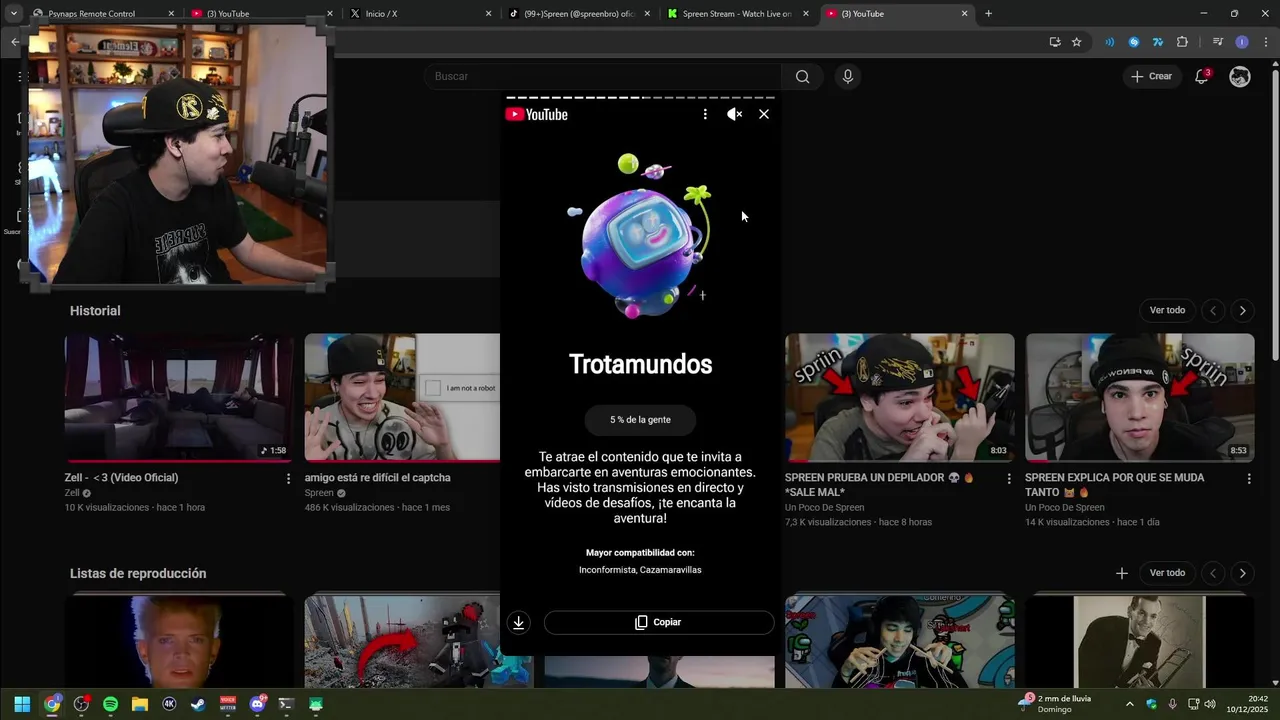1280x720 pixels.
Task: Click the YouTube logo in the recap overlay
Action: [537, 114]
